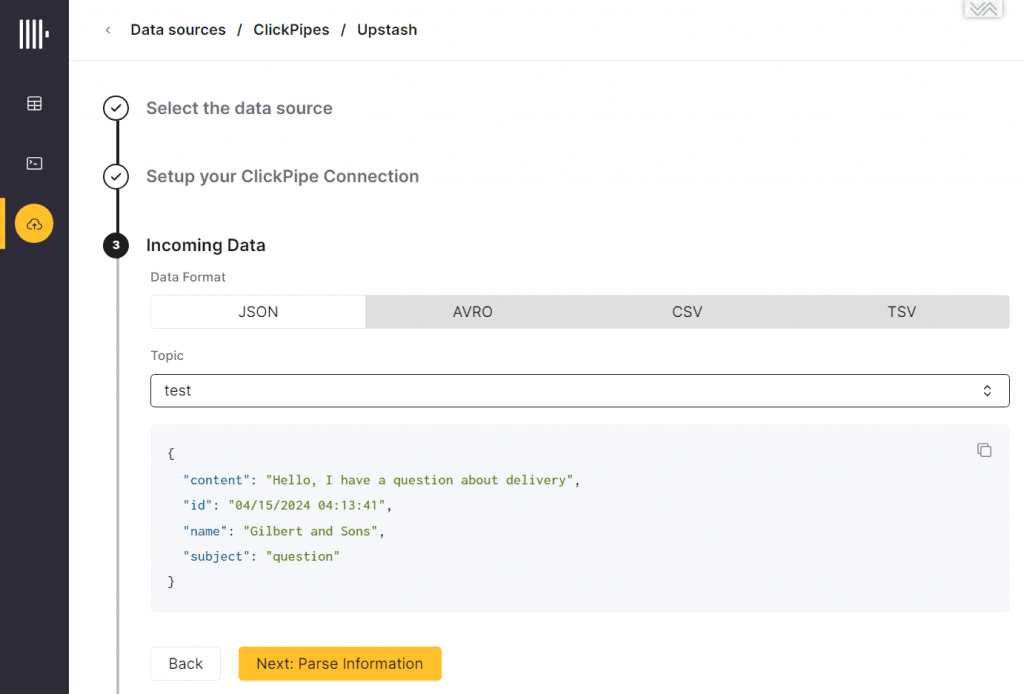This screenshot has width=1024, height=694.
Task: Click the Select the data source checkmark
Action: (116, 108)
